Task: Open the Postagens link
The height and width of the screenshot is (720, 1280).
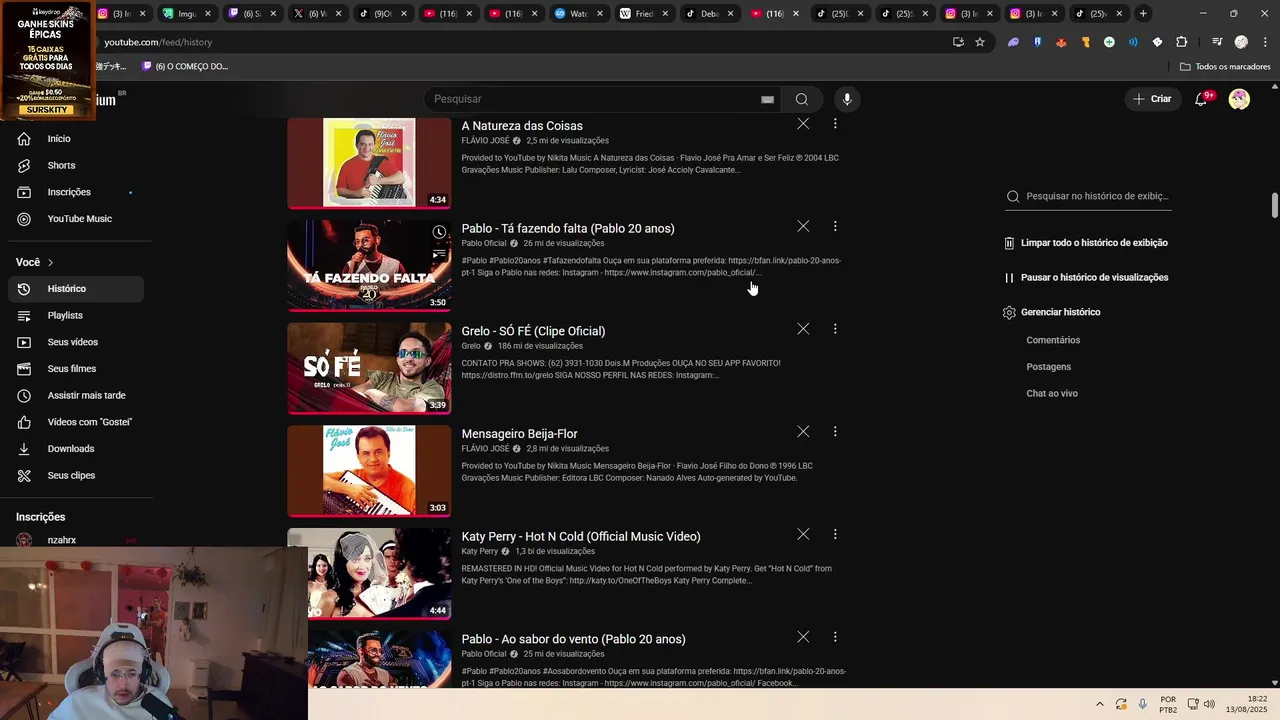Action: tap(1048, 367)
